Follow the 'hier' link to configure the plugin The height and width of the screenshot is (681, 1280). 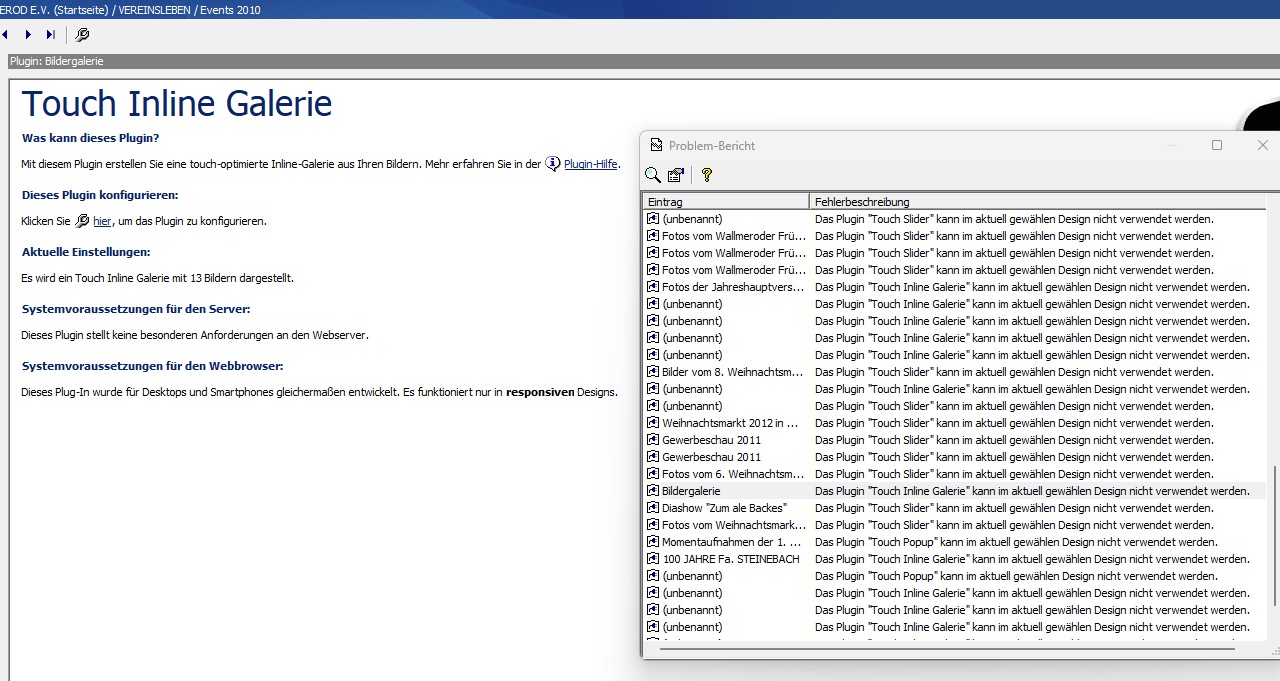tap(102, 221)
